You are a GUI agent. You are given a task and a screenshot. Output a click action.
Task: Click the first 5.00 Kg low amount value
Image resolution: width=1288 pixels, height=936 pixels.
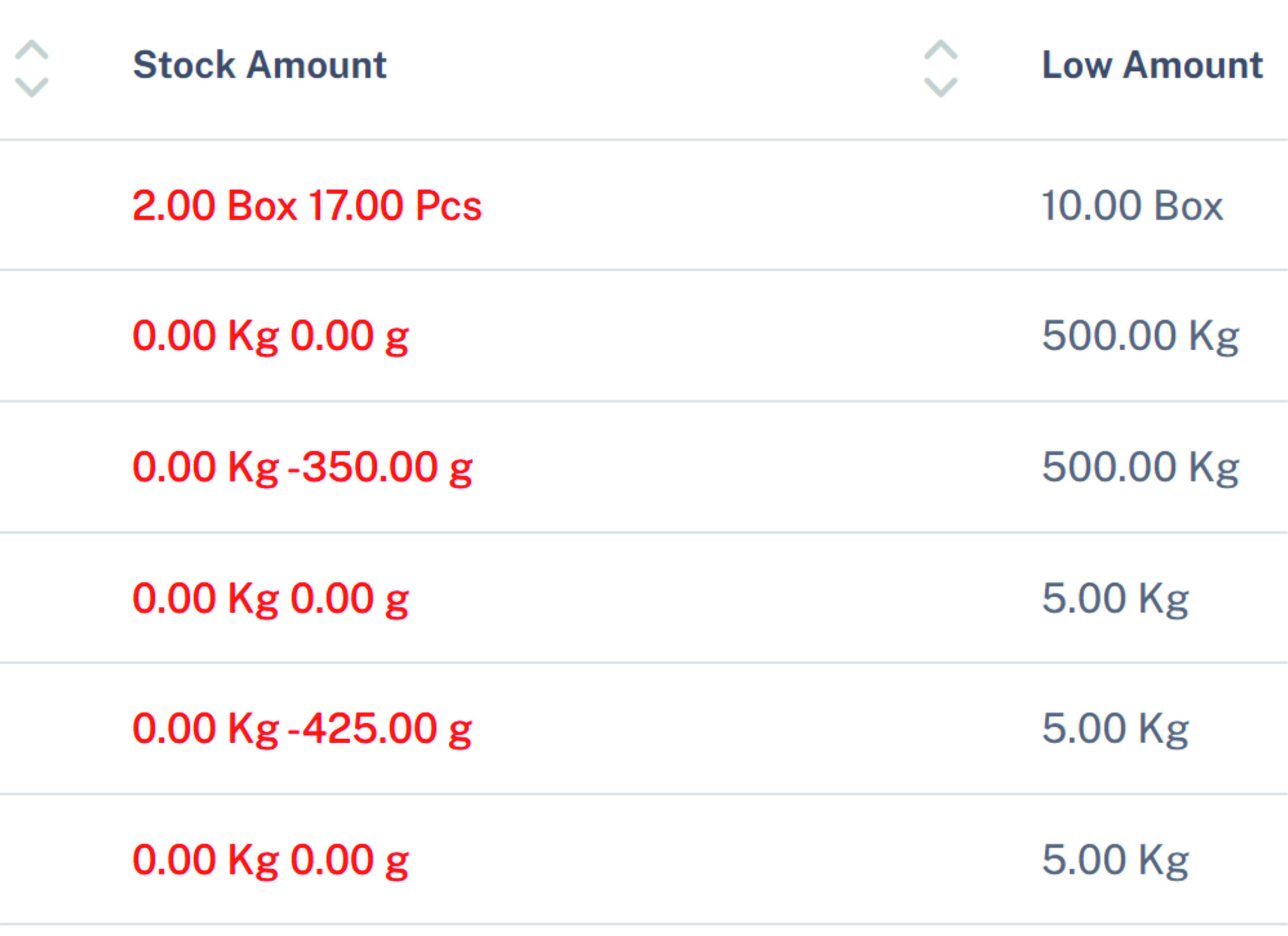(1115, 599)
